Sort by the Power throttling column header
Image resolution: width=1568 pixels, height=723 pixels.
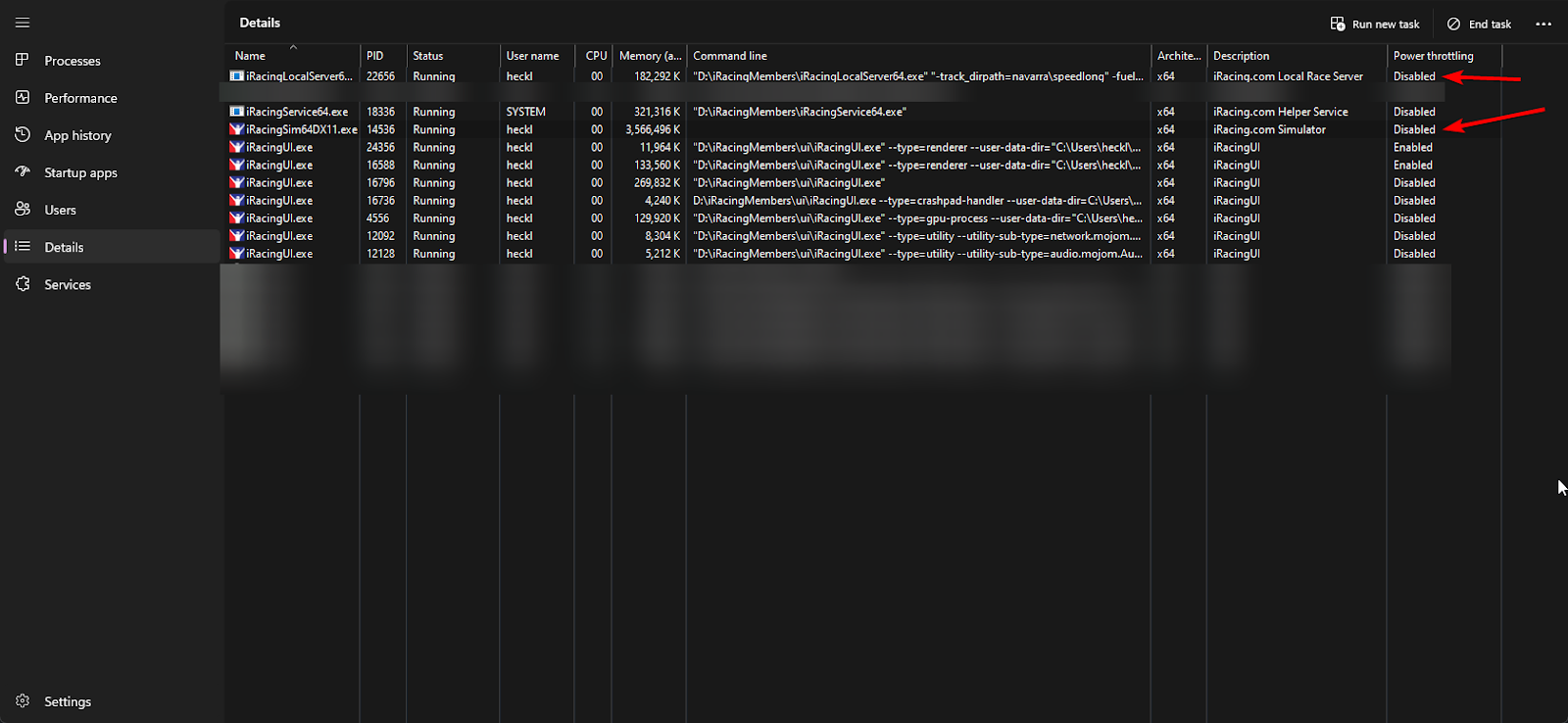[x=1445, y=56]
